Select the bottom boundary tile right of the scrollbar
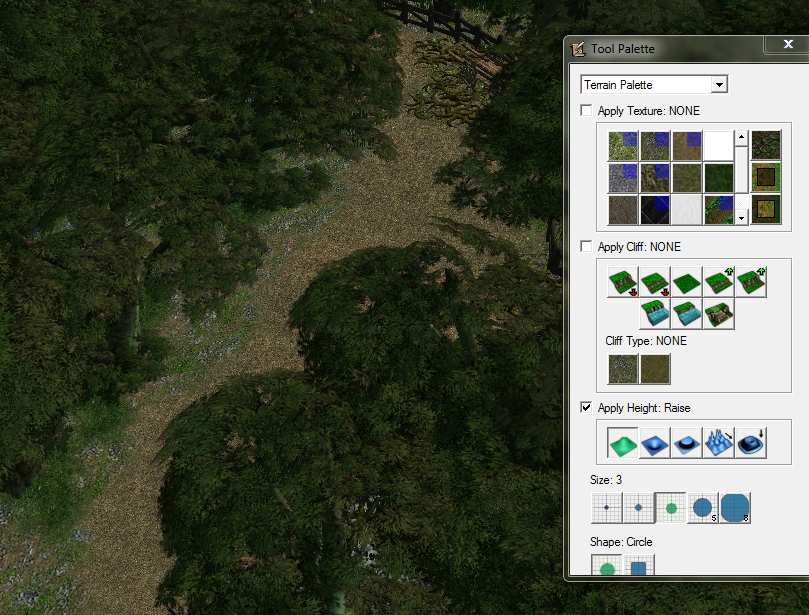Screen dimensions: 809x615 click(x=766, y=209)
